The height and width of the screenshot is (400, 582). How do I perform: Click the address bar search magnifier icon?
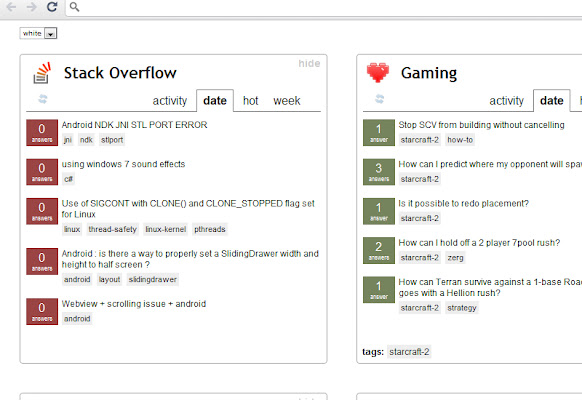pos(74,7)
